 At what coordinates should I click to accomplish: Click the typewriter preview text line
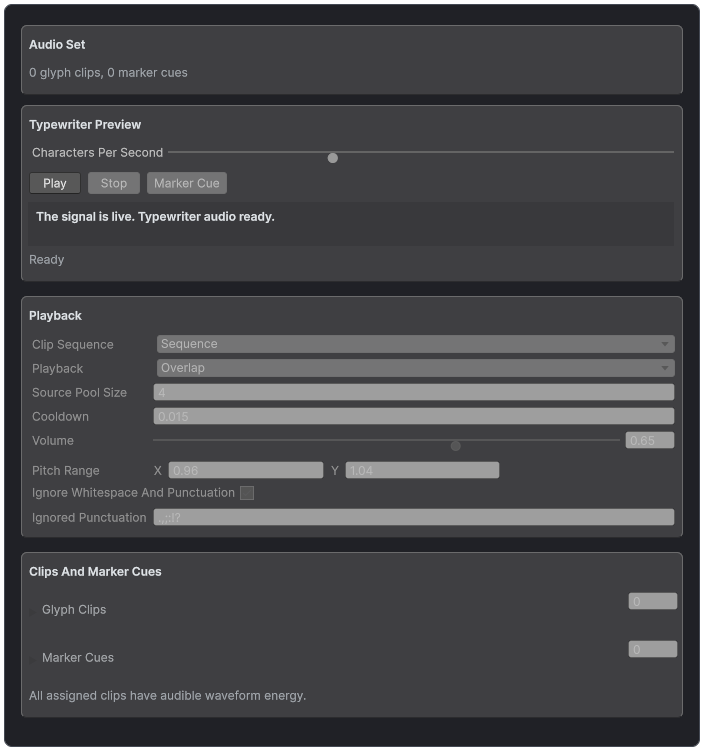(x=155, y=217)
